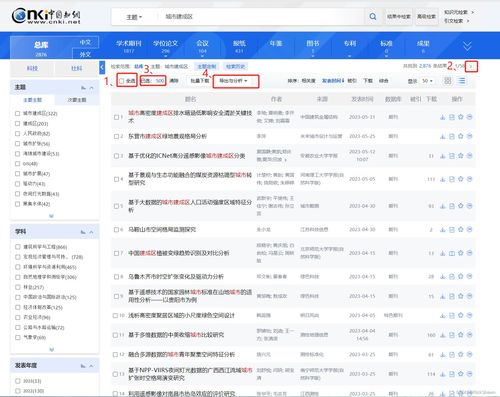Select the 科技 category tab
The height and width of the screenshot is (397, 500).
[32, 68]
